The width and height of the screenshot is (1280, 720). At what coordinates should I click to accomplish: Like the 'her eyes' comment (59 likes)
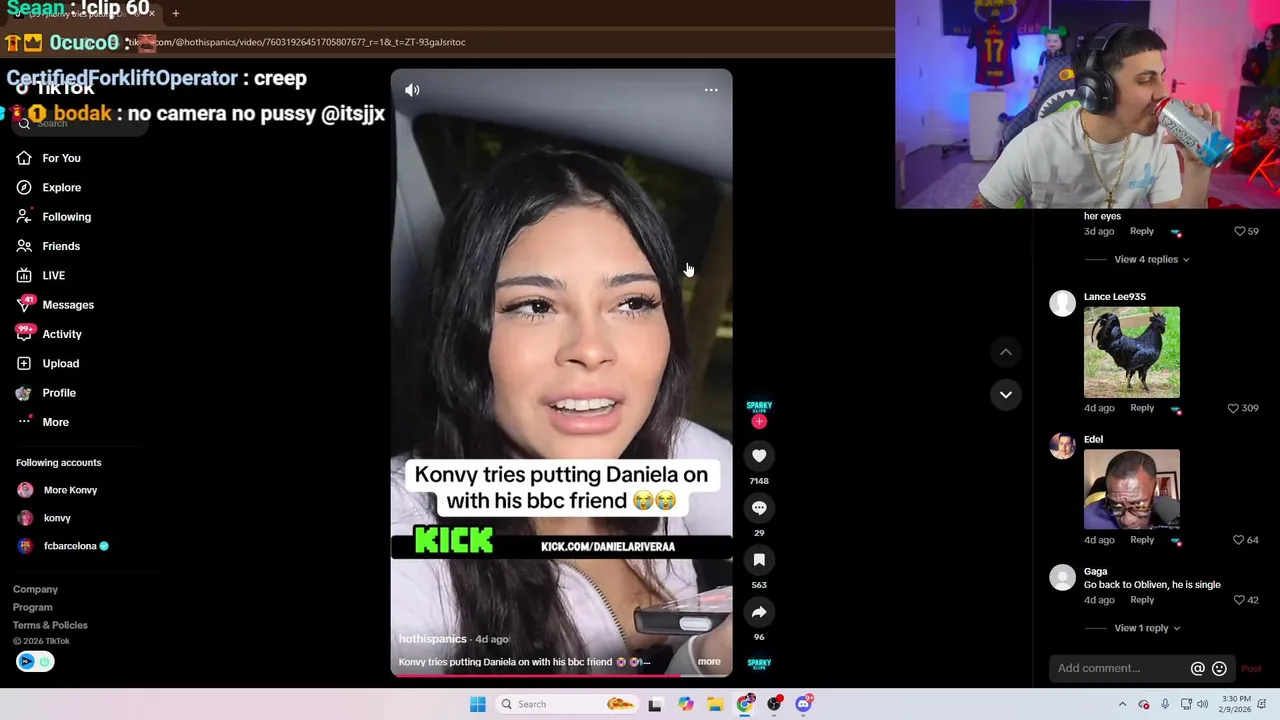coord(1239,231)
